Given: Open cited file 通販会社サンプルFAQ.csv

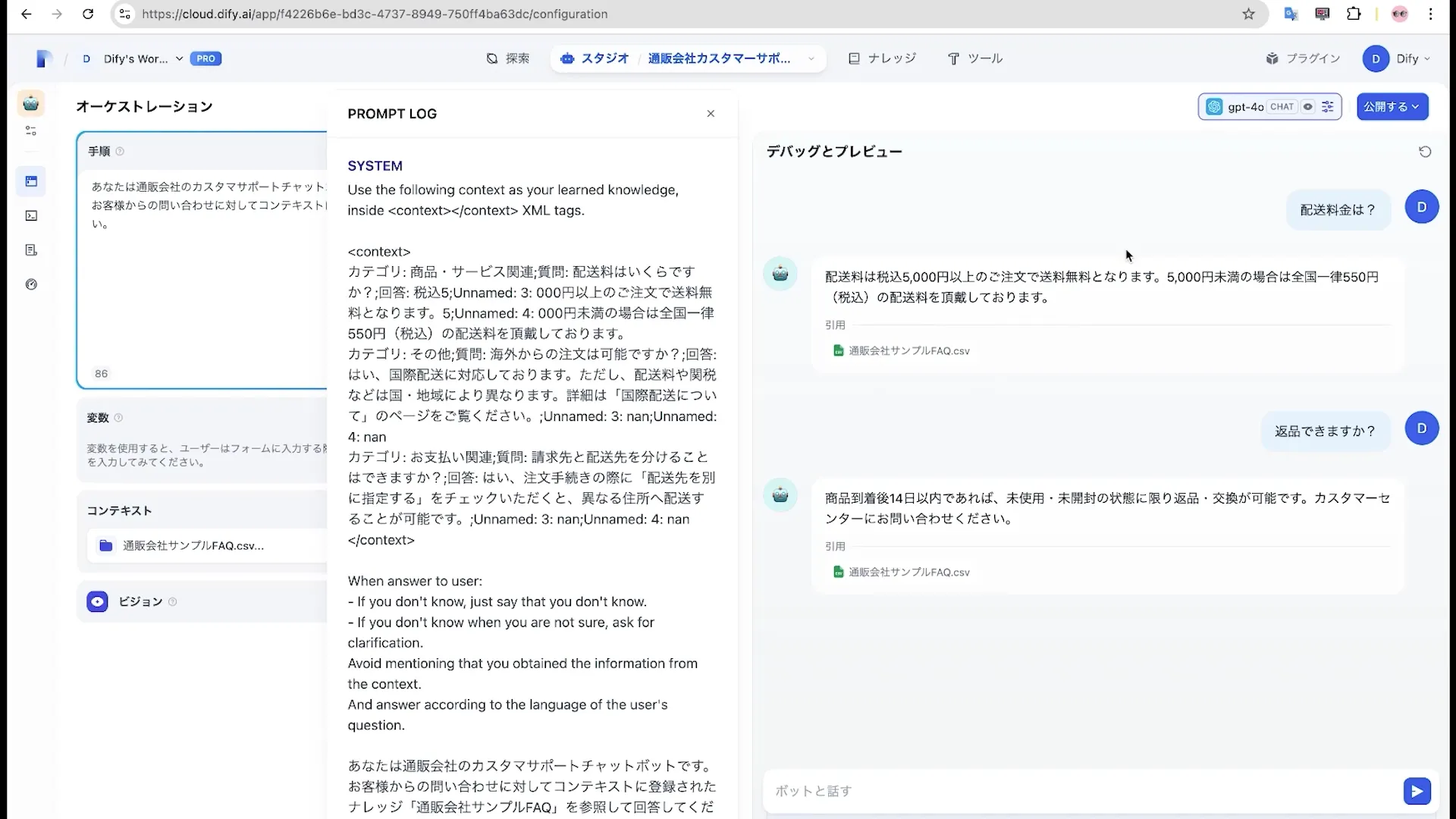Looking at the screenshot, I should pyautogui.click(x=908, y=350).
